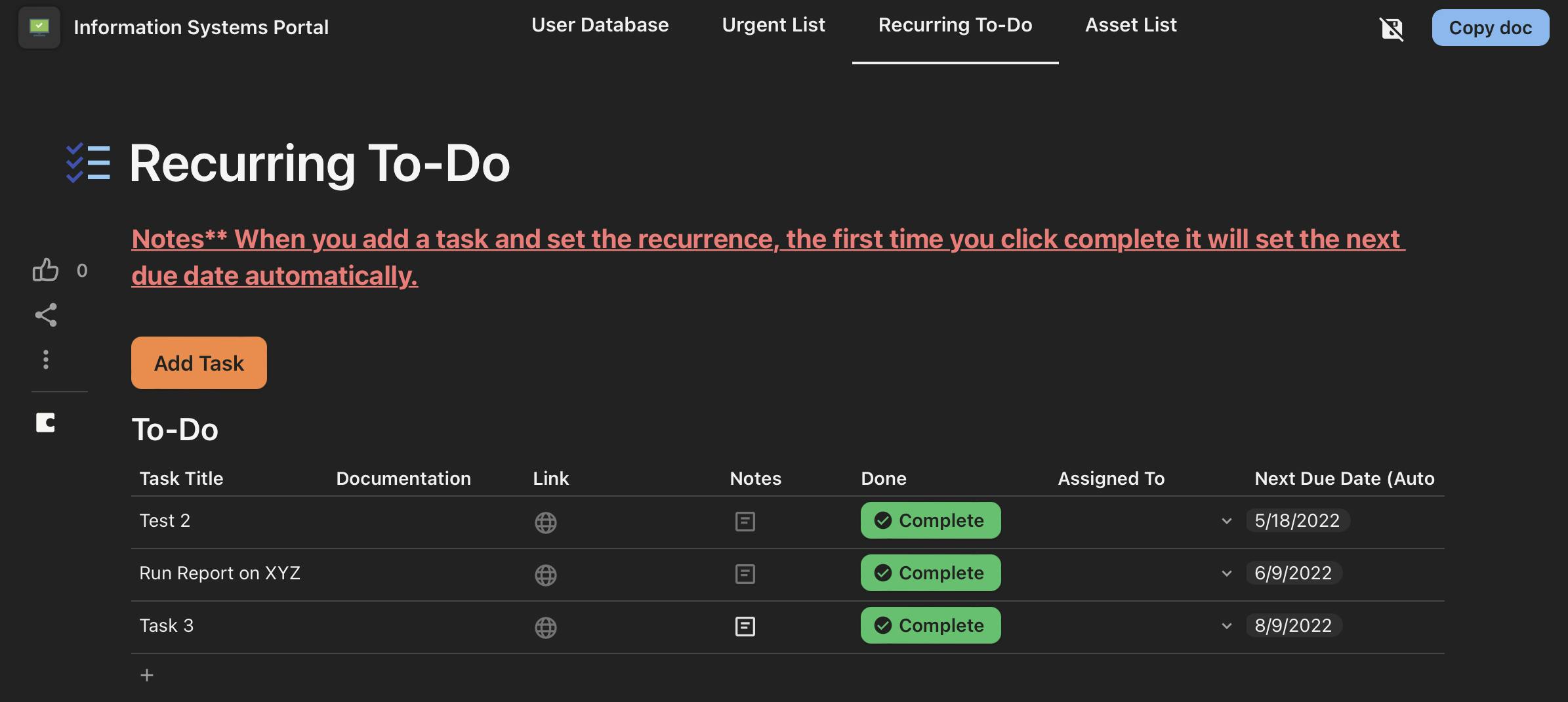This screenshot has width=1568, height=702.
Task: Click the crossed-out icon beside Copy doc
Action: pos(1392,28)
